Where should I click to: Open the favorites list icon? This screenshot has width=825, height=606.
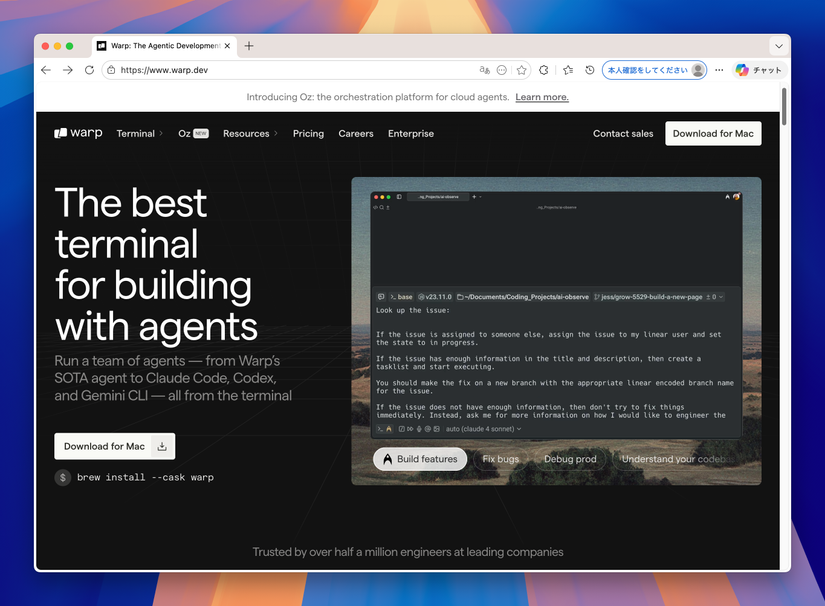pos(568,70)
